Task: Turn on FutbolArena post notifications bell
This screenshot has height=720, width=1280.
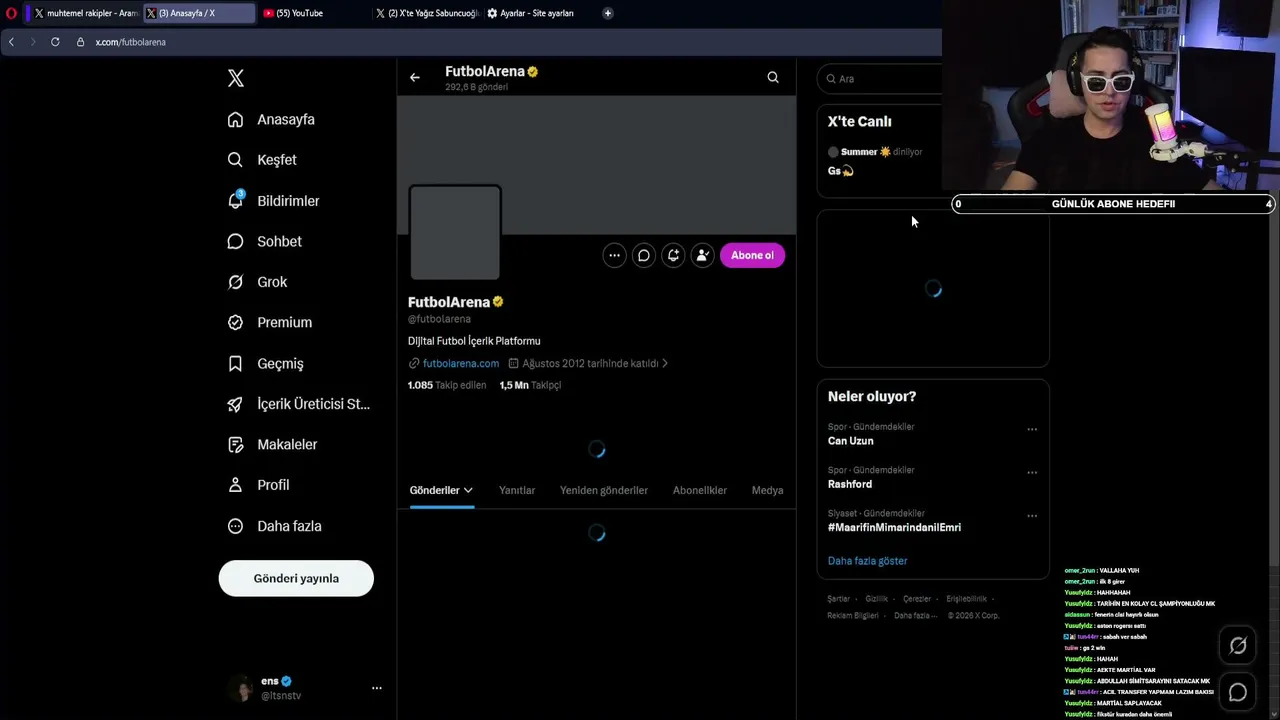Action: pyautogui.click(x=673, y=255)
